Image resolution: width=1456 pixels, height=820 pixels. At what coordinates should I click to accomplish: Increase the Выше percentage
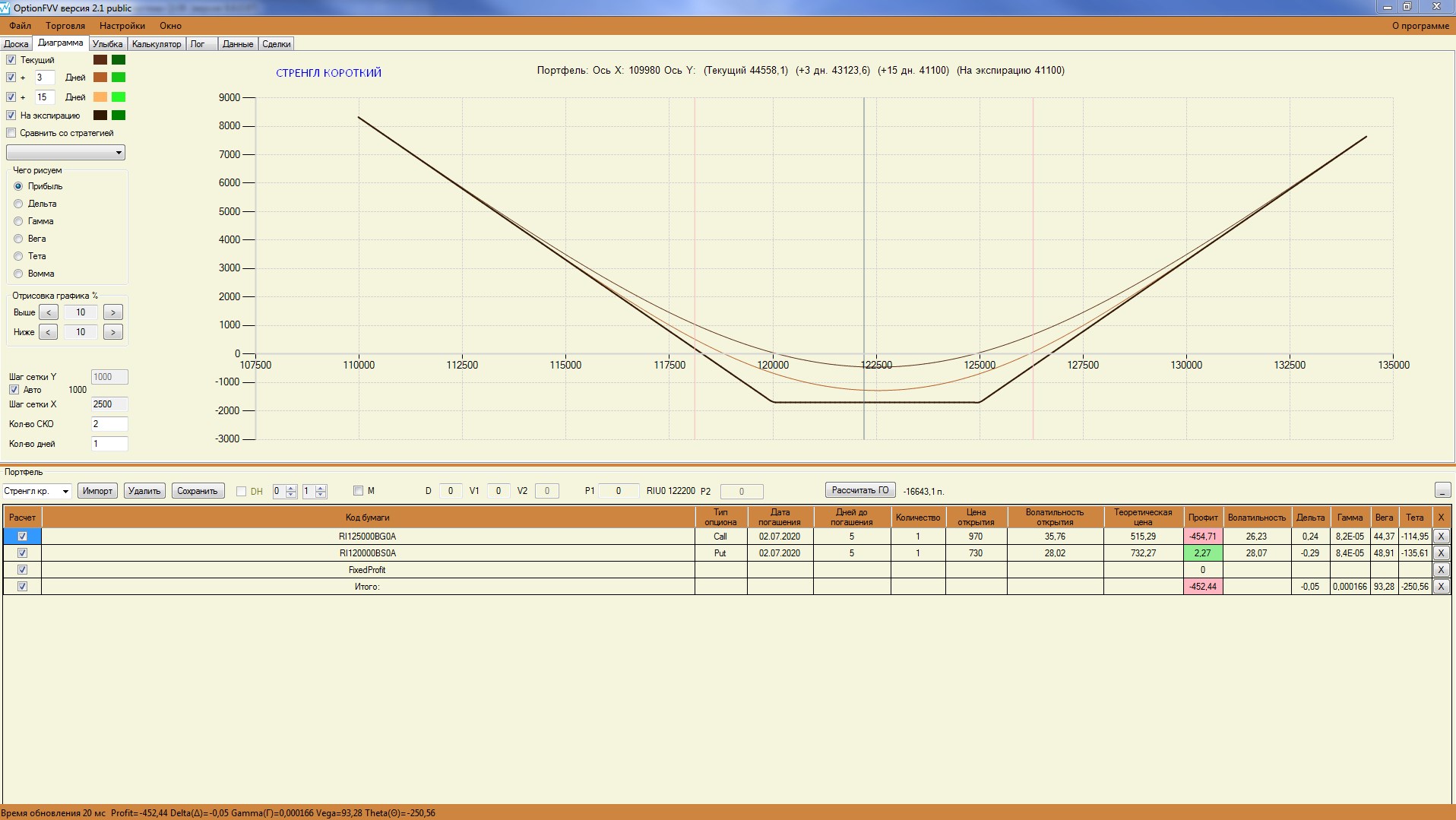pyautogui.click(x=113, y=312)
